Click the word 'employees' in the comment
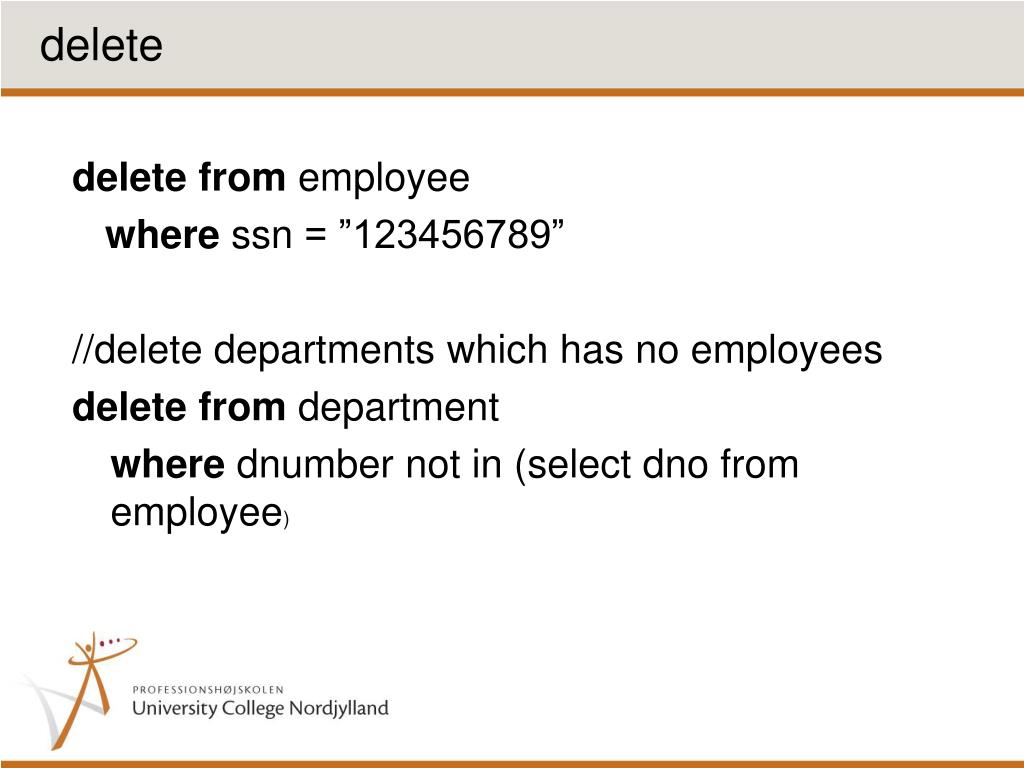The height and width of the screenshot is (768, 1024). [786, 351]
